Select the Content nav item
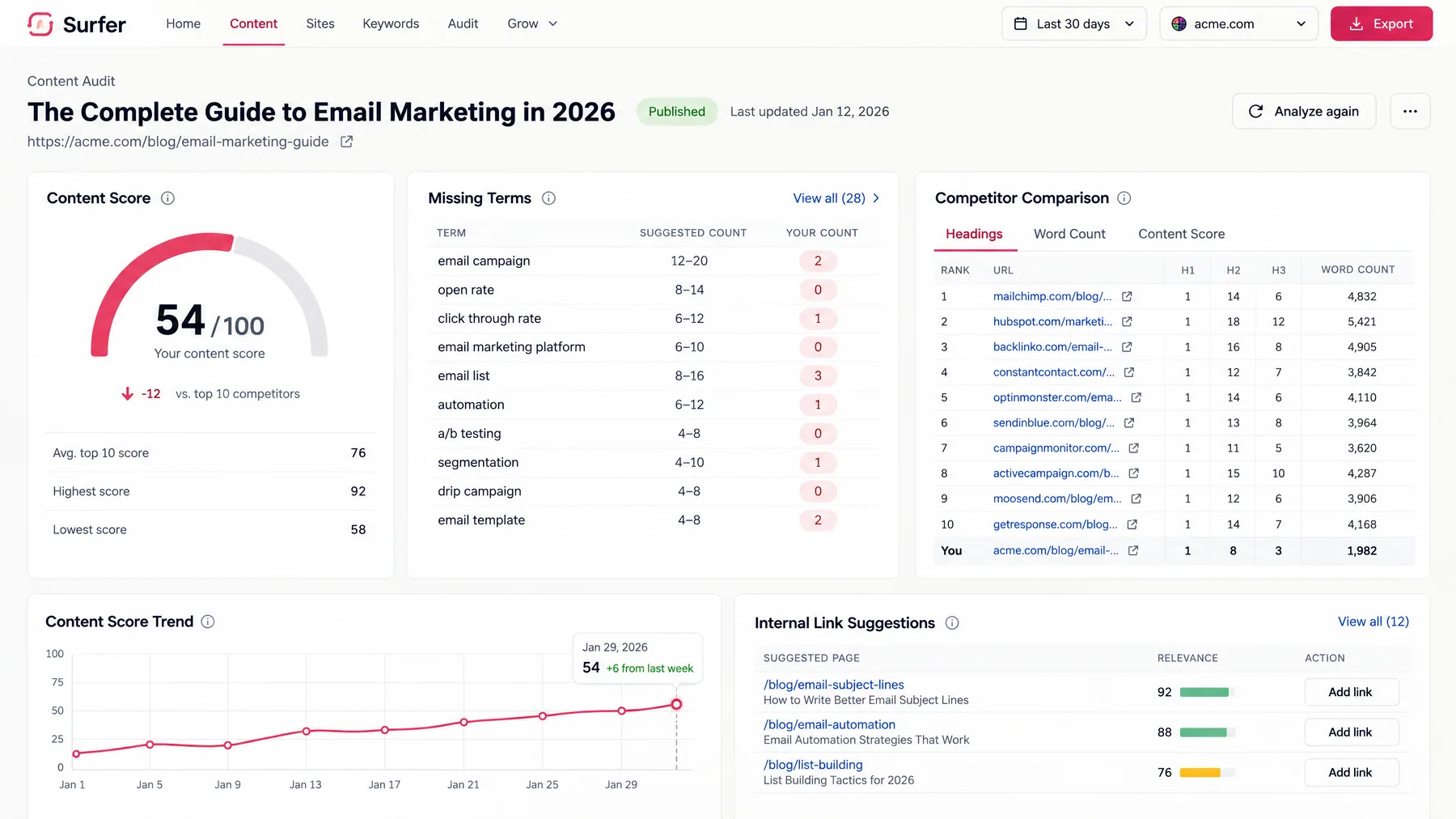Image resolution: width=1456 pixels, height=819 pixels. point(253,24)
